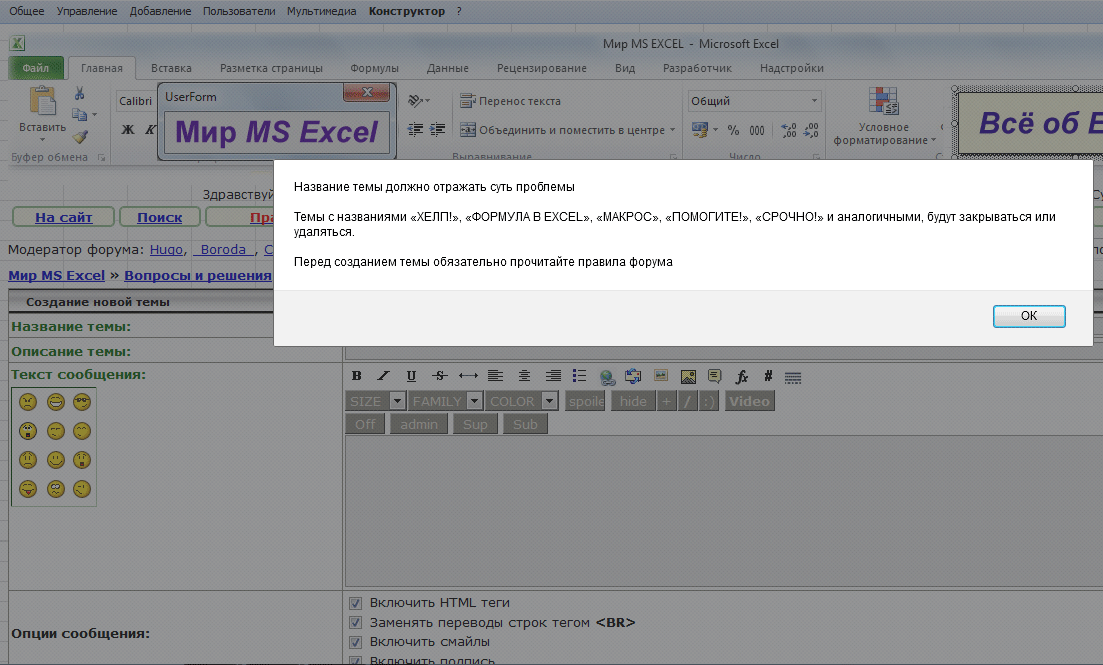
Task: Decrease indent in the Excel ribbon
Action: tap(416, 129)
